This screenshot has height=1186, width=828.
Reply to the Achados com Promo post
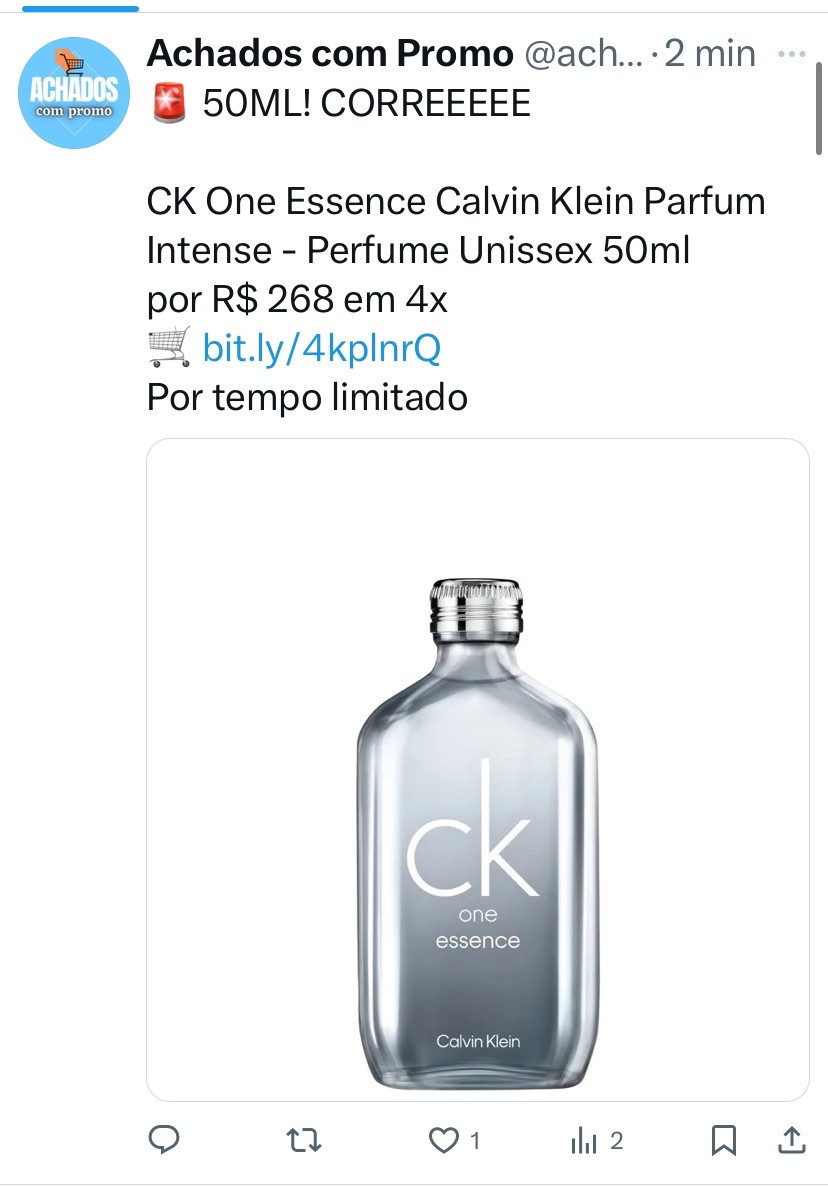164,1140
